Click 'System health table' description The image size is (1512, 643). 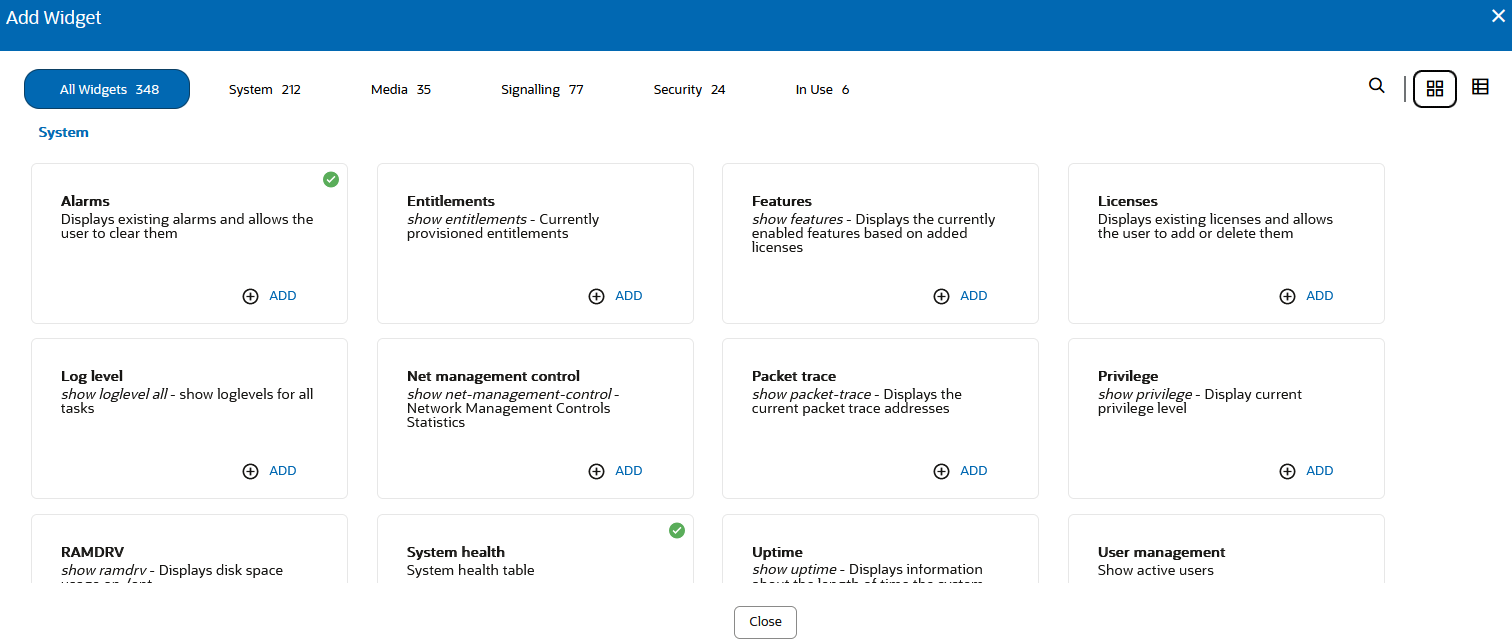(471, 570)
